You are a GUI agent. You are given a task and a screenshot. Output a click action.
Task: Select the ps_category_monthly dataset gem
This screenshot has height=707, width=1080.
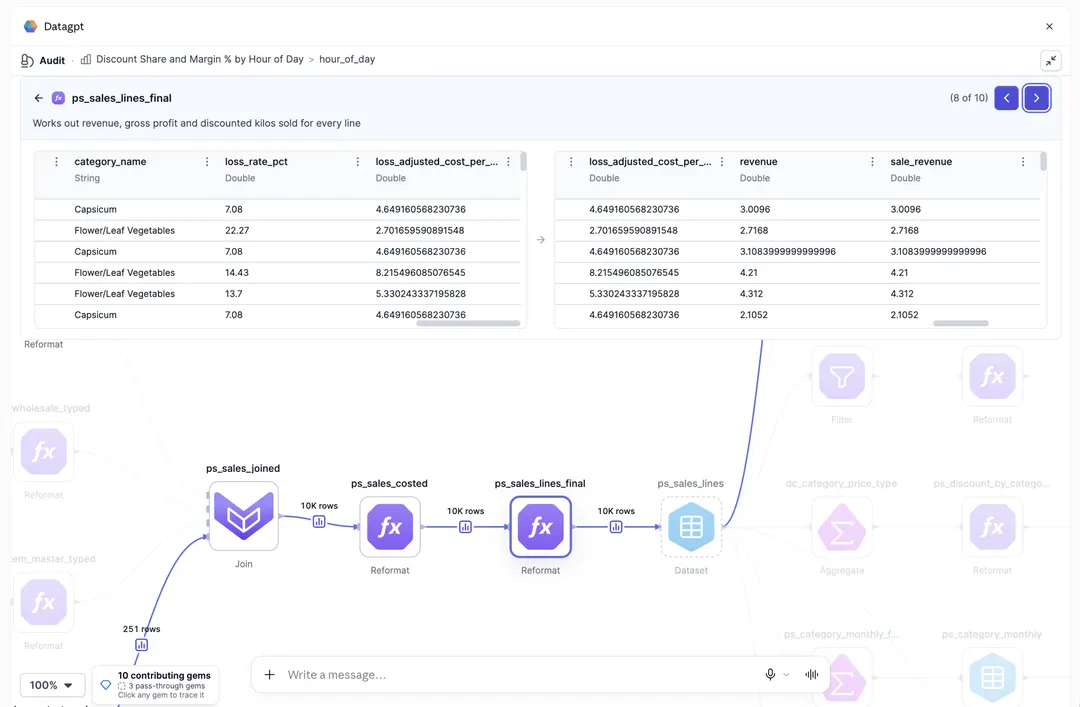992,677
